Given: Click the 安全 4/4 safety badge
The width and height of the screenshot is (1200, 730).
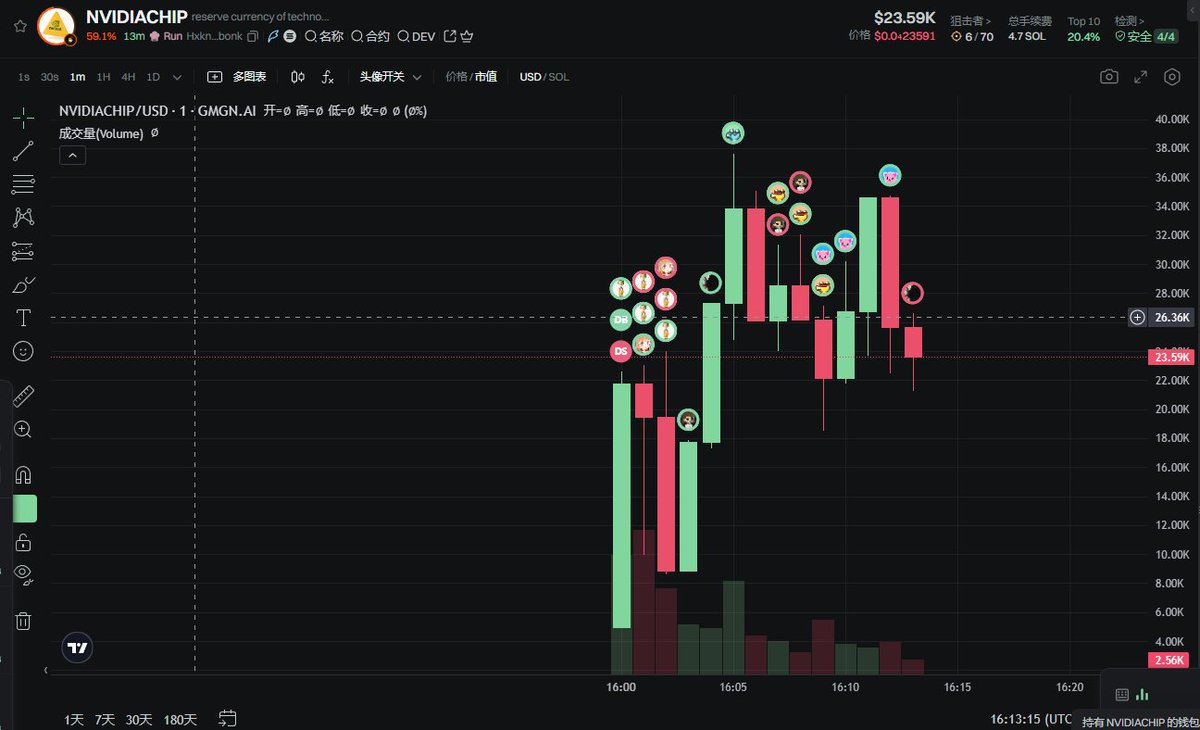Looking at the screenshot, I should (1146, 37).
